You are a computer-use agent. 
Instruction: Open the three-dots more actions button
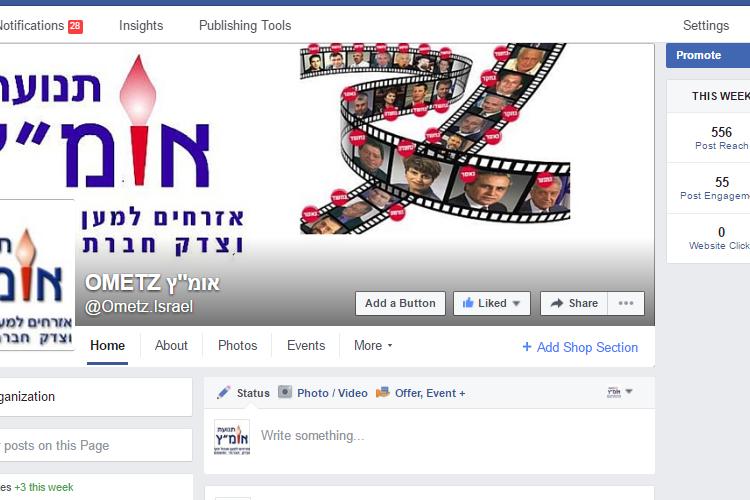coord(626,303)
